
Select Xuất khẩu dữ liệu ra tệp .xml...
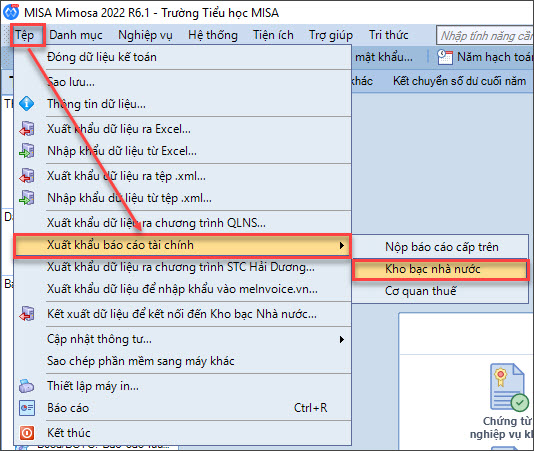click(x=183, y=176)
